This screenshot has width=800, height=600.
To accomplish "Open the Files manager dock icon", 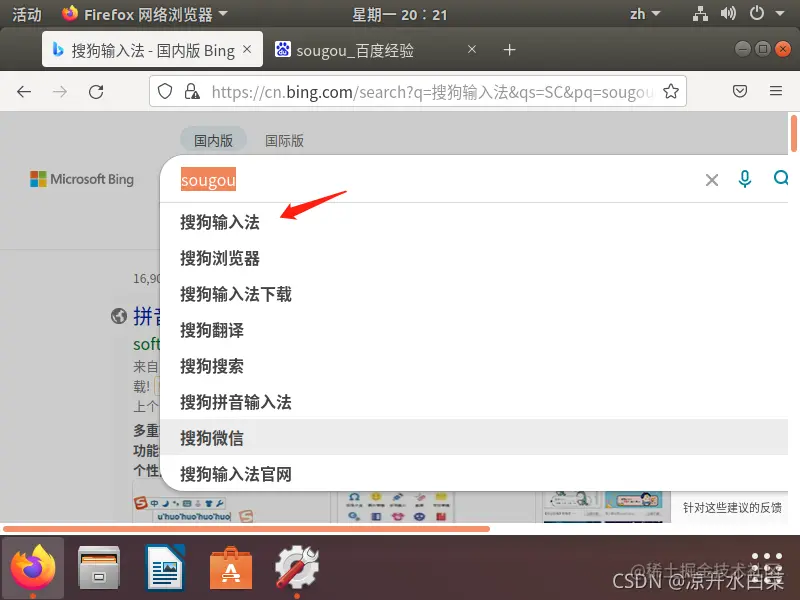I will (99, 568).
